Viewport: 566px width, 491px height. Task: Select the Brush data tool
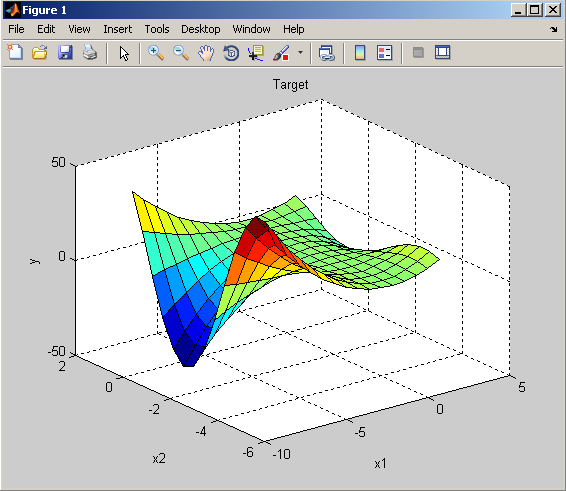click(281, 53)
